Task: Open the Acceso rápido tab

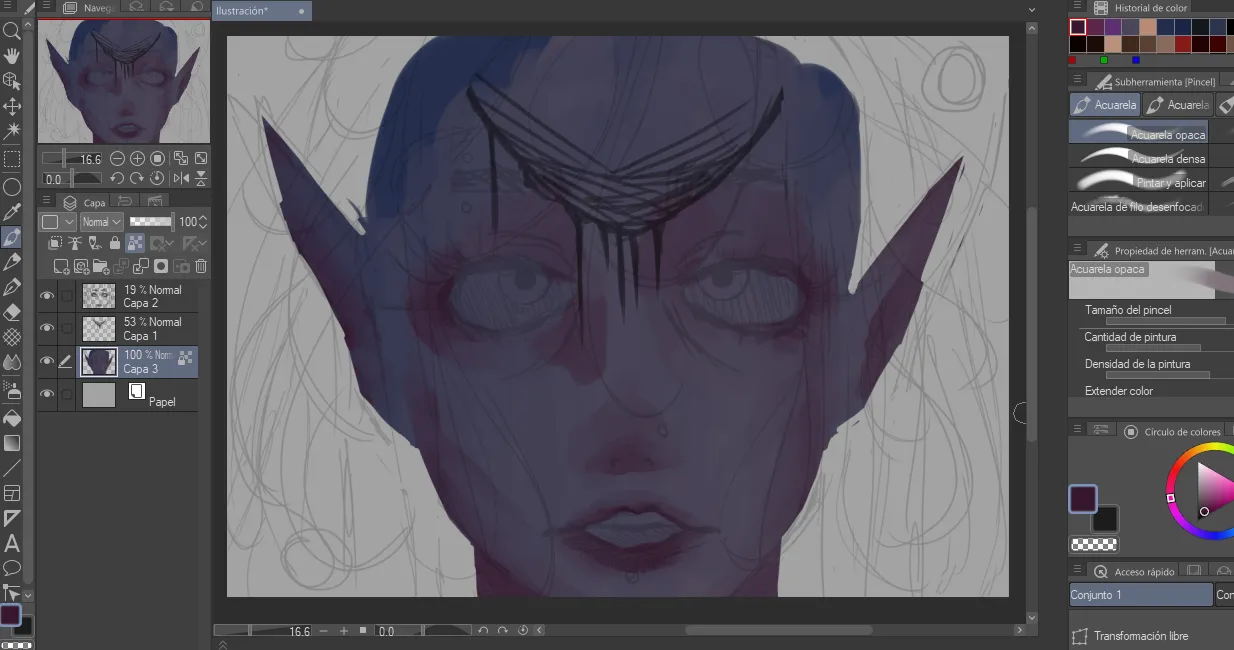Action: (1132, 572)
